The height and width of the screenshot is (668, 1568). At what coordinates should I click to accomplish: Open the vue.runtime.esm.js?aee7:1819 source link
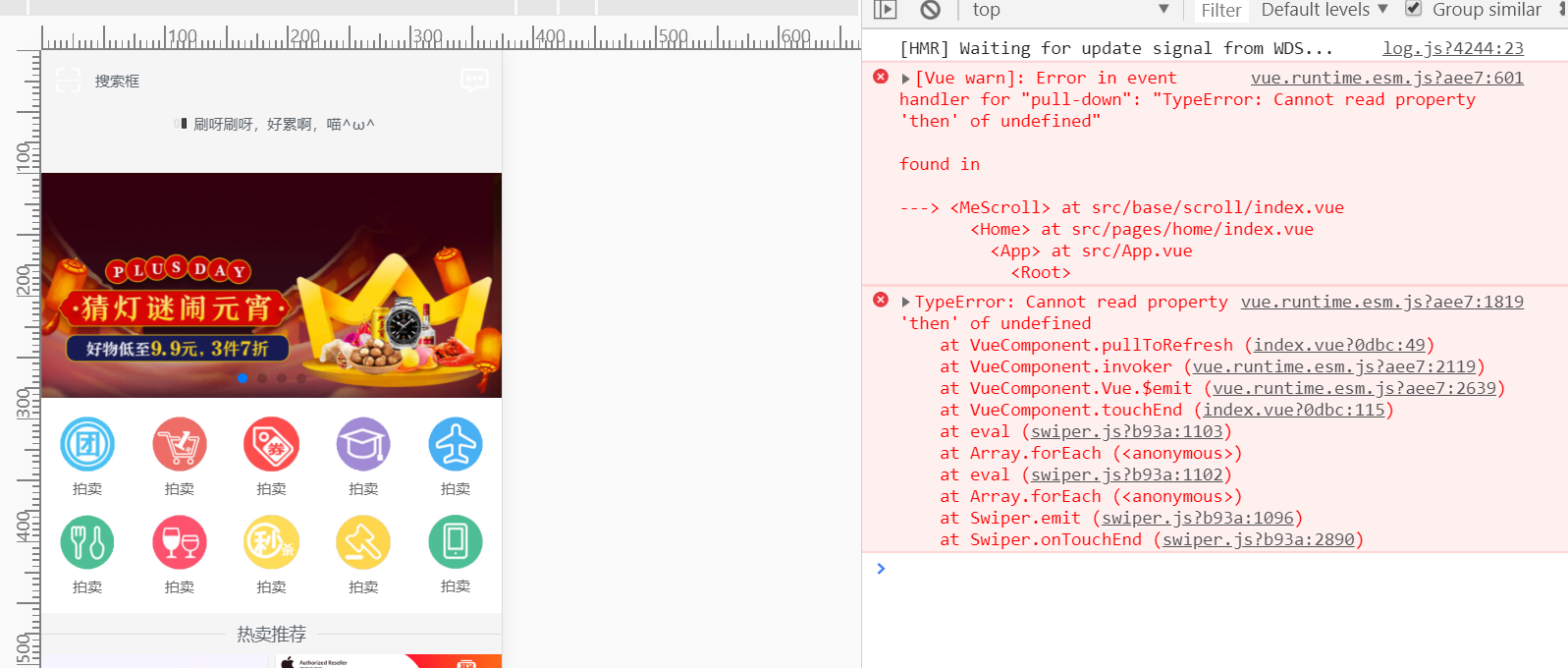(1382, 302)
